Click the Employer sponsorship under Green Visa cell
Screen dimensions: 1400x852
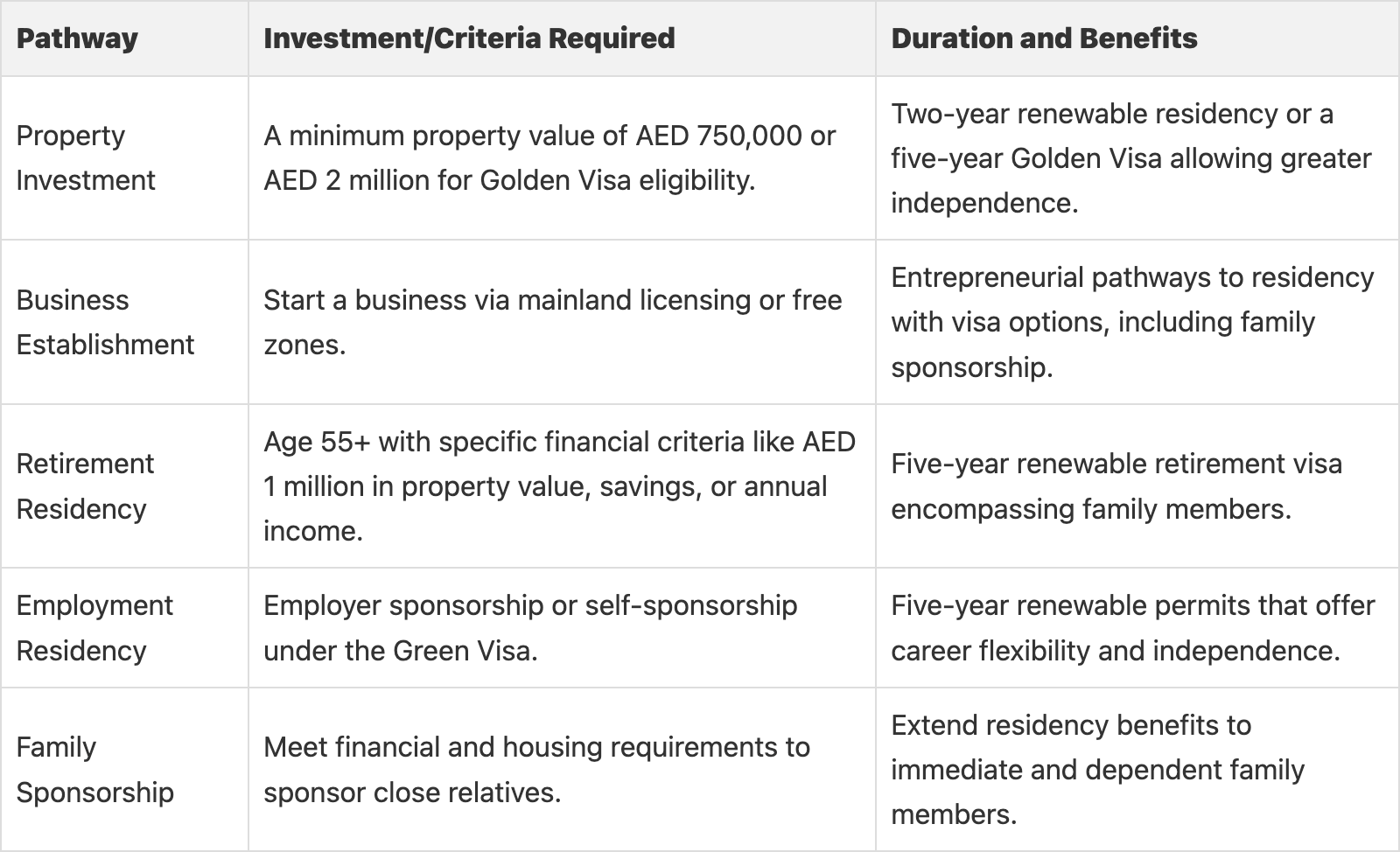coord(530,627)
